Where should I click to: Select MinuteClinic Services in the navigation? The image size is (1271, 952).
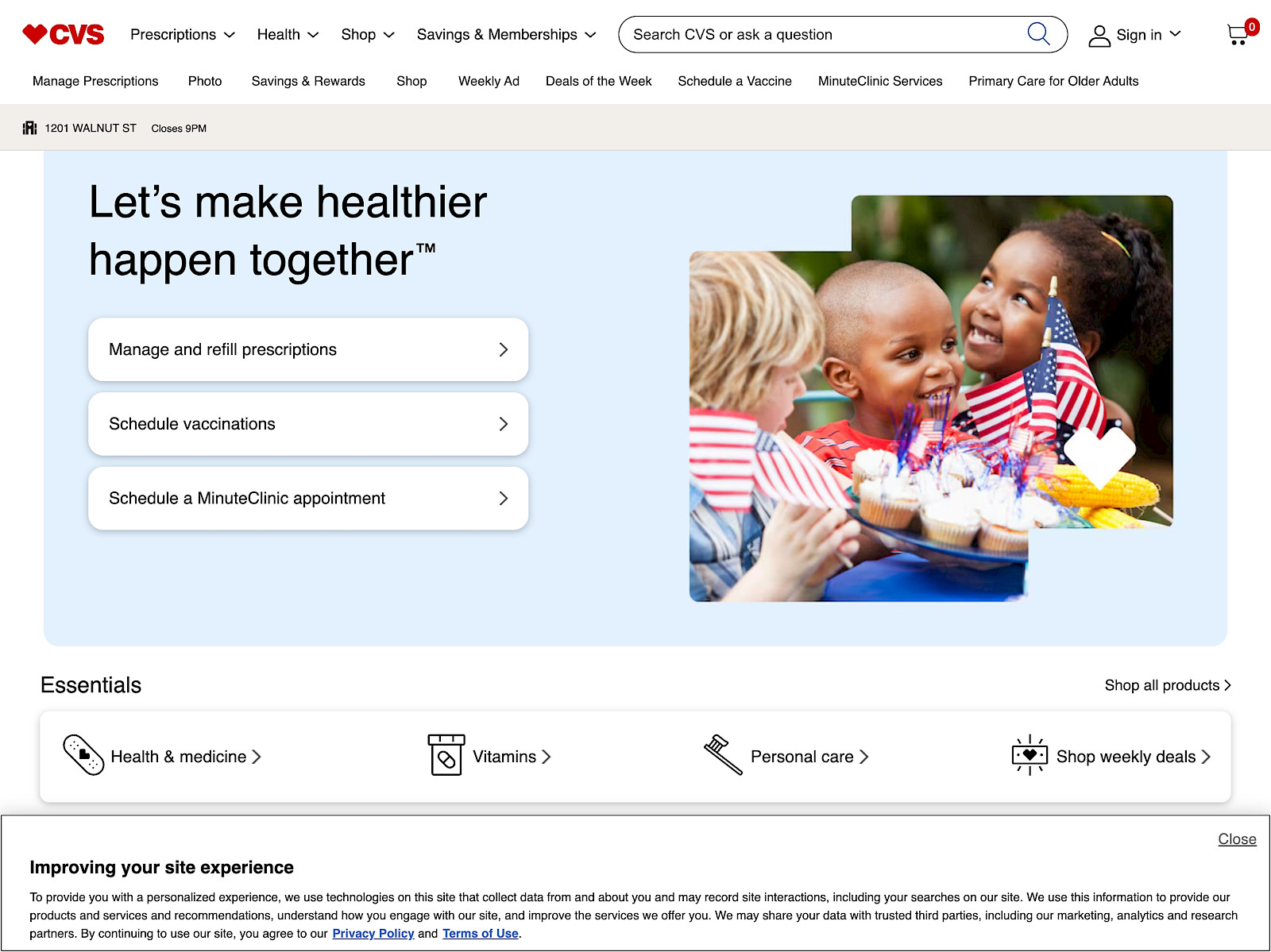tap(879, 81)
